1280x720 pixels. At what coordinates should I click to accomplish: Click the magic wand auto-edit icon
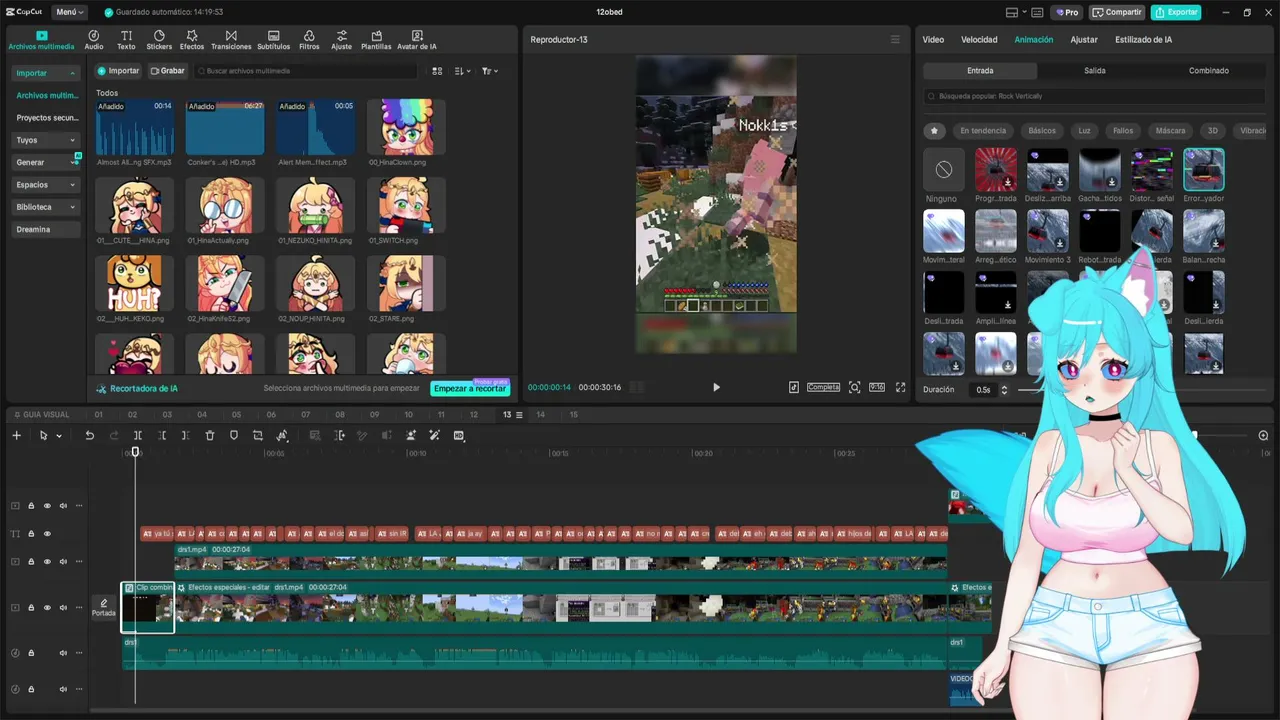click(x=434, y=436)
